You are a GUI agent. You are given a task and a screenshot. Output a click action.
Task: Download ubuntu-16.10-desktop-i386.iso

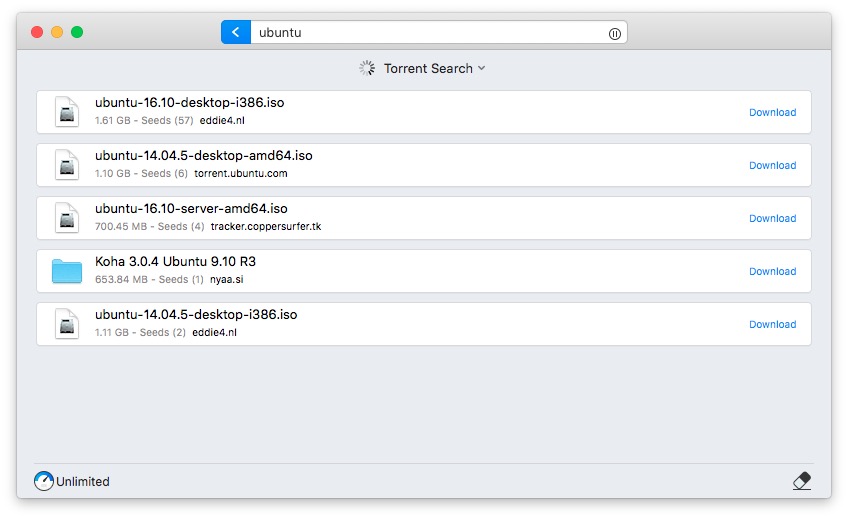coord(772,113)
